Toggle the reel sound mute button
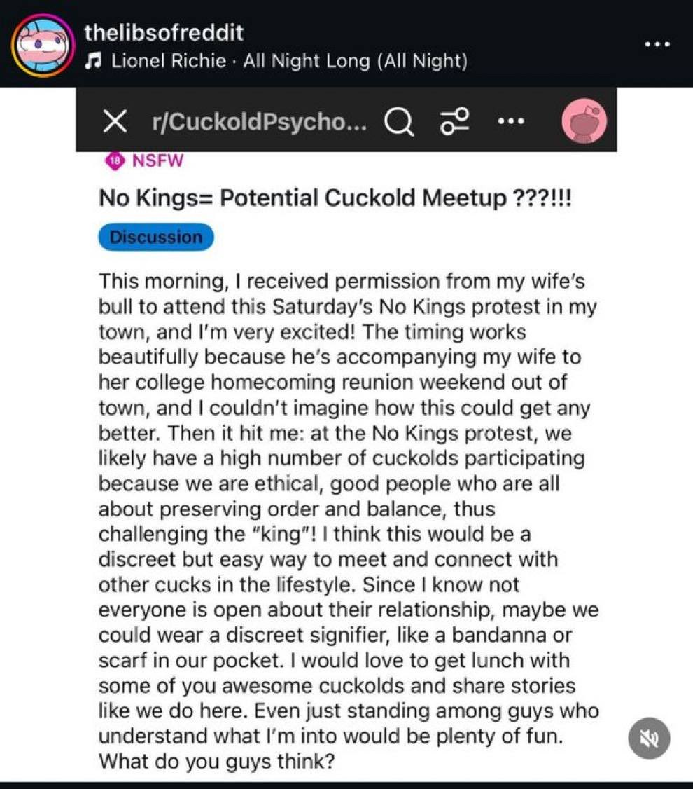693x789 pixels. tap(648, 740)
